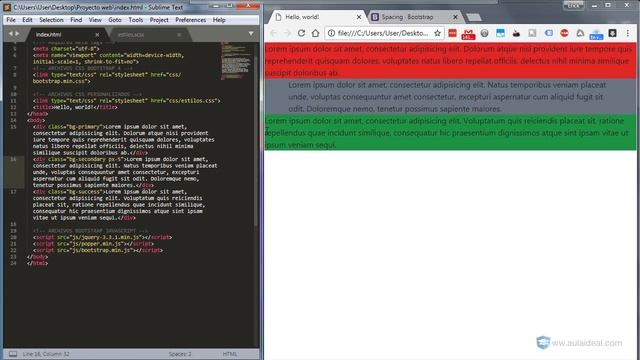This screenshot has width=640, height=360.
Task: Open the Chrome three-dot menu
Action: [628, 33]
